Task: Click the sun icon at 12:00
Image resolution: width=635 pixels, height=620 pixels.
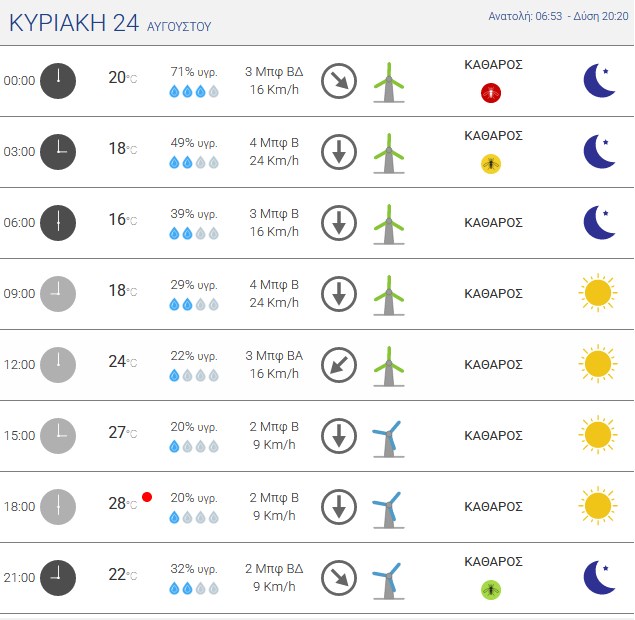Action: (598, 364)
